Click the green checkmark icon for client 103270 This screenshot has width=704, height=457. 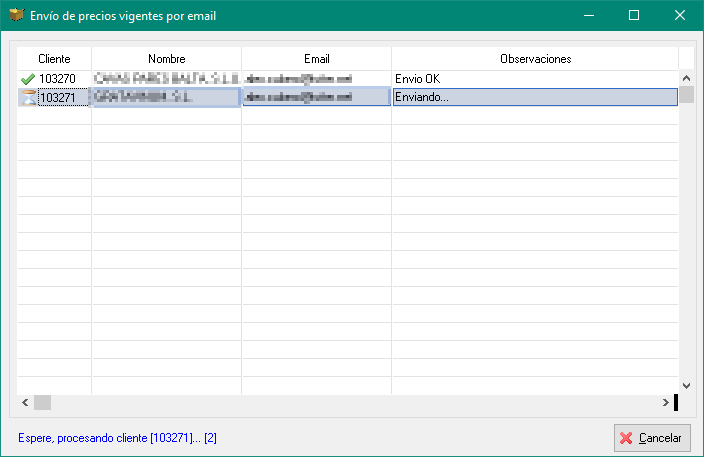(28, 79)
